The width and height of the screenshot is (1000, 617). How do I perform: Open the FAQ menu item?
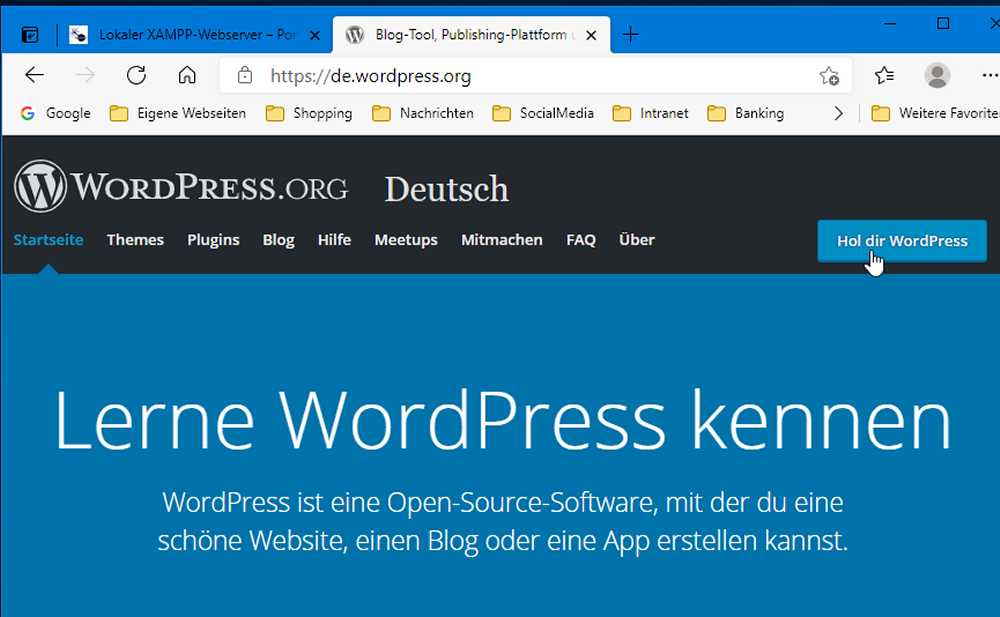coord(581,240)
